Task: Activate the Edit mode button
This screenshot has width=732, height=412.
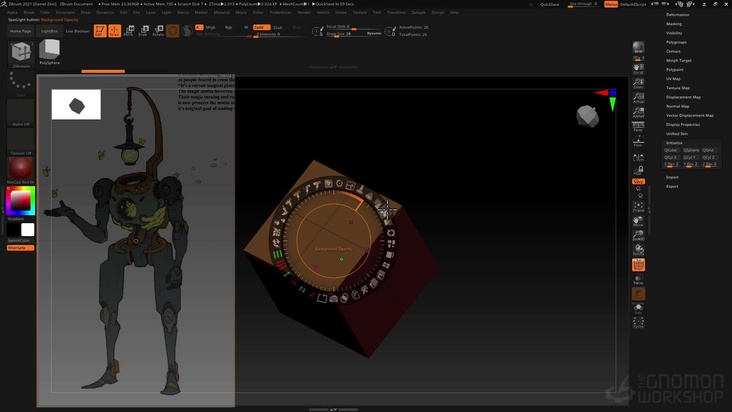Action: coord(100,31)
